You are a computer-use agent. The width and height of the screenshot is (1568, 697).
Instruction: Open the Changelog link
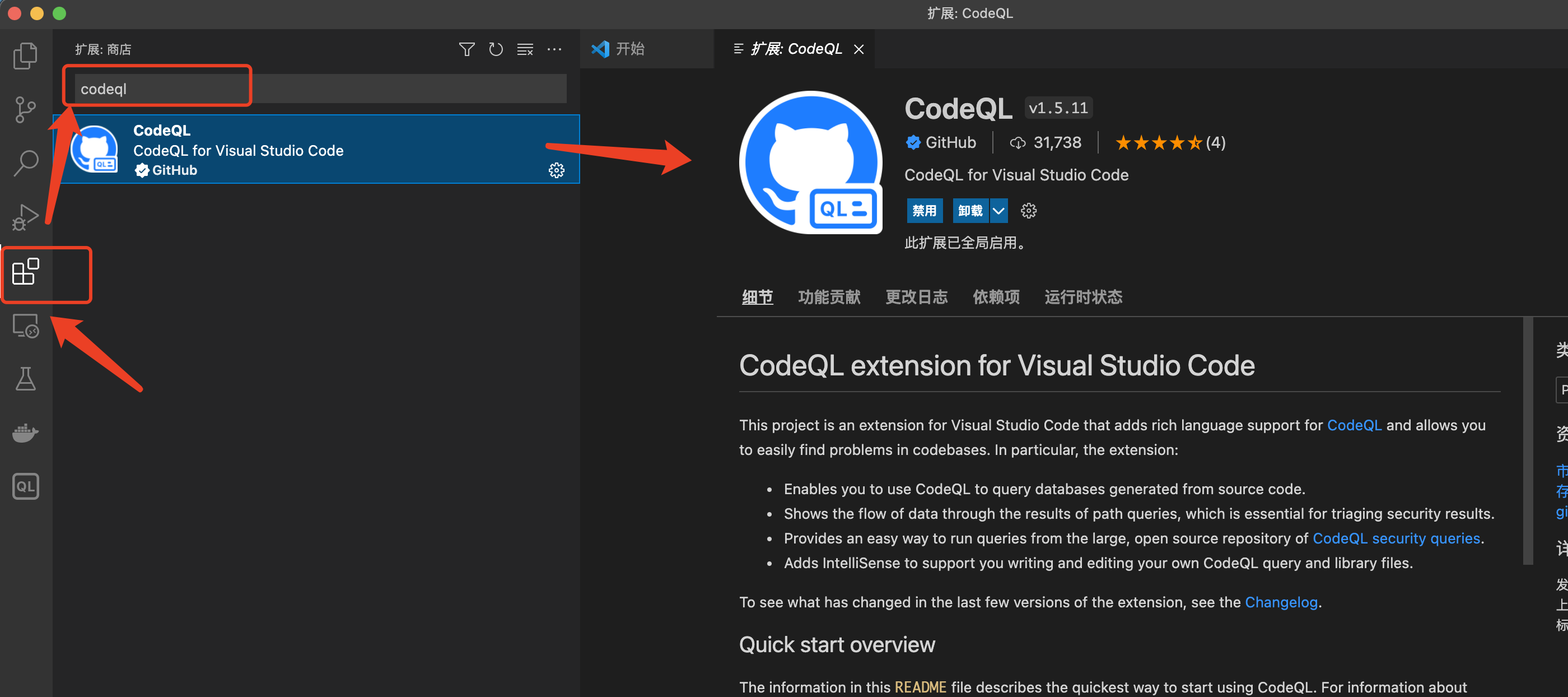(x=1281, y=602)
